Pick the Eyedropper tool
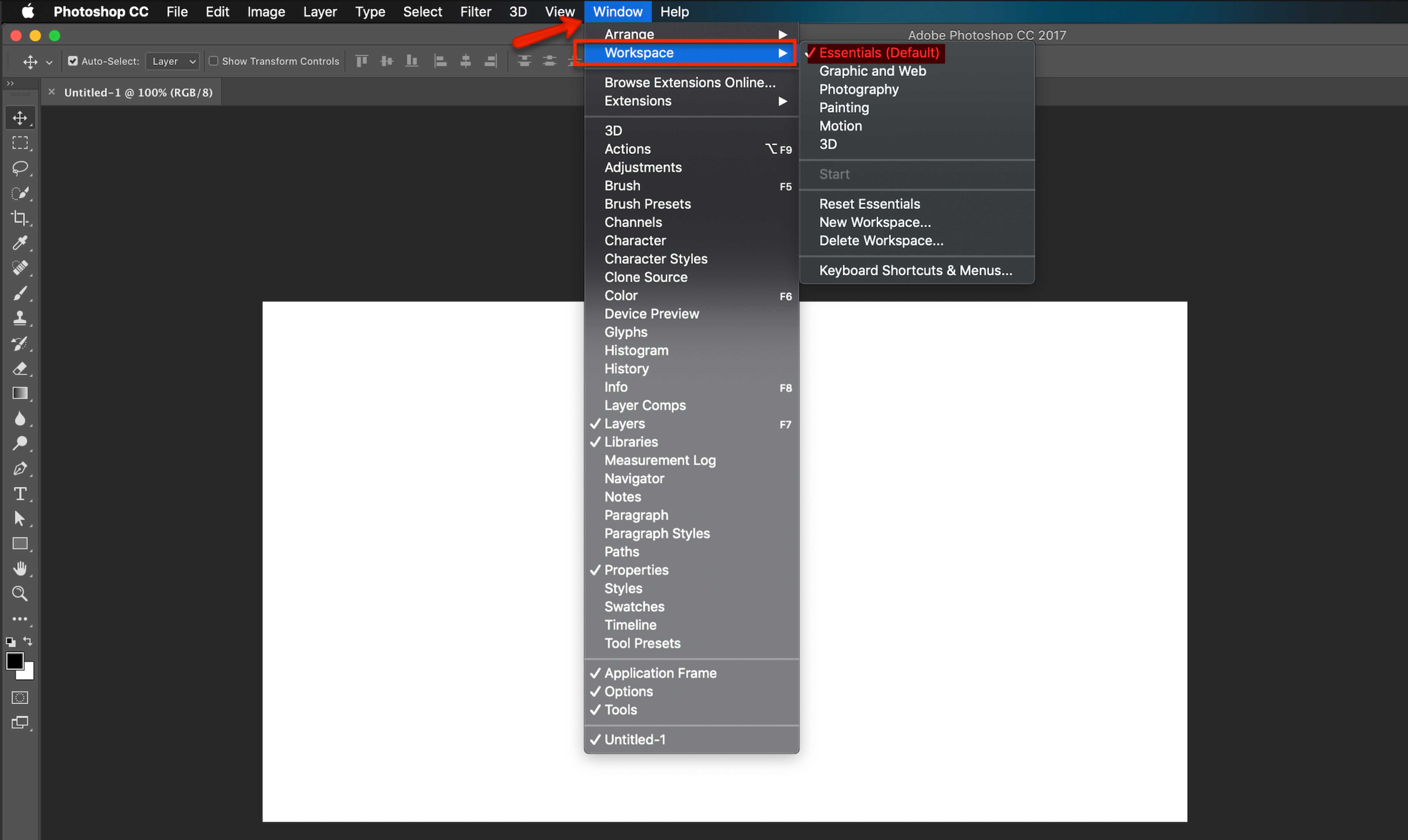Image resolution: width=1408 pixels, height=840 pixels. coord(20,243)
